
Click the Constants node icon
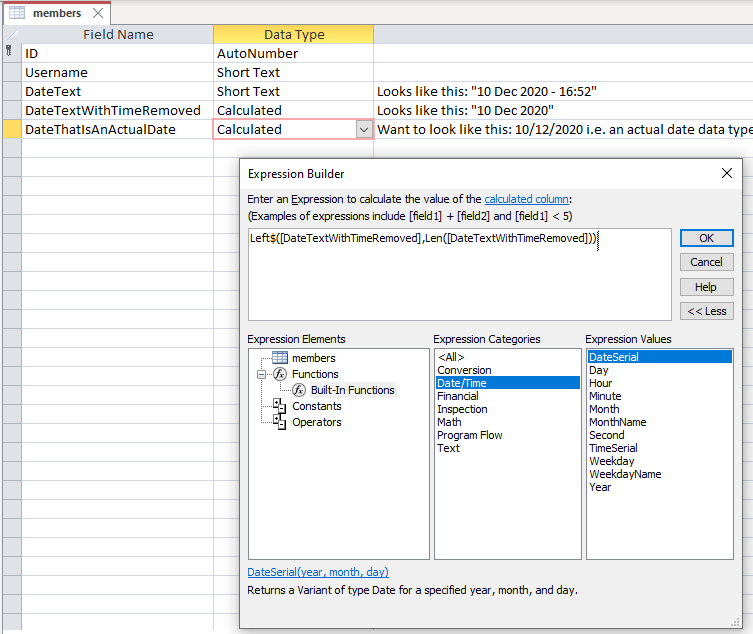pos(279,406)
